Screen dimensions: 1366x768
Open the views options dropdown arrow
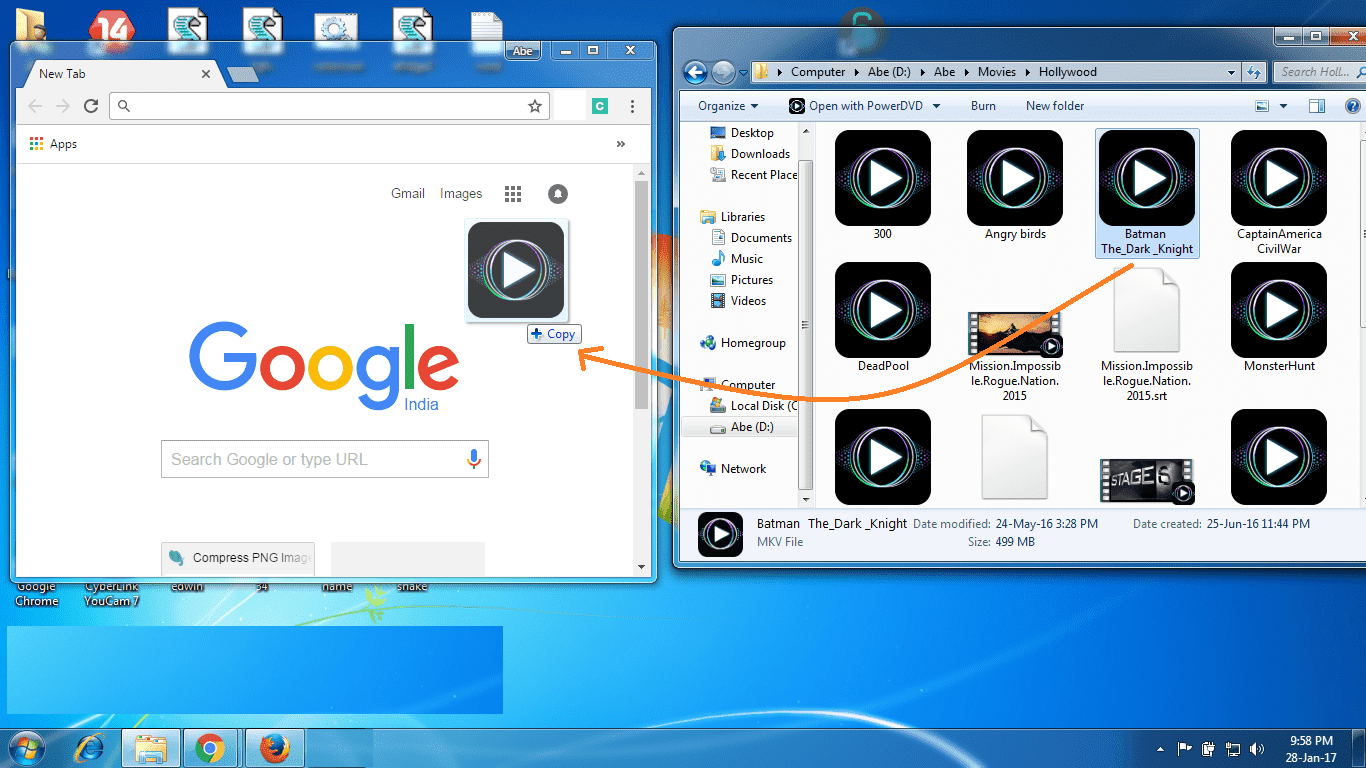click(x=1285, y=106)
